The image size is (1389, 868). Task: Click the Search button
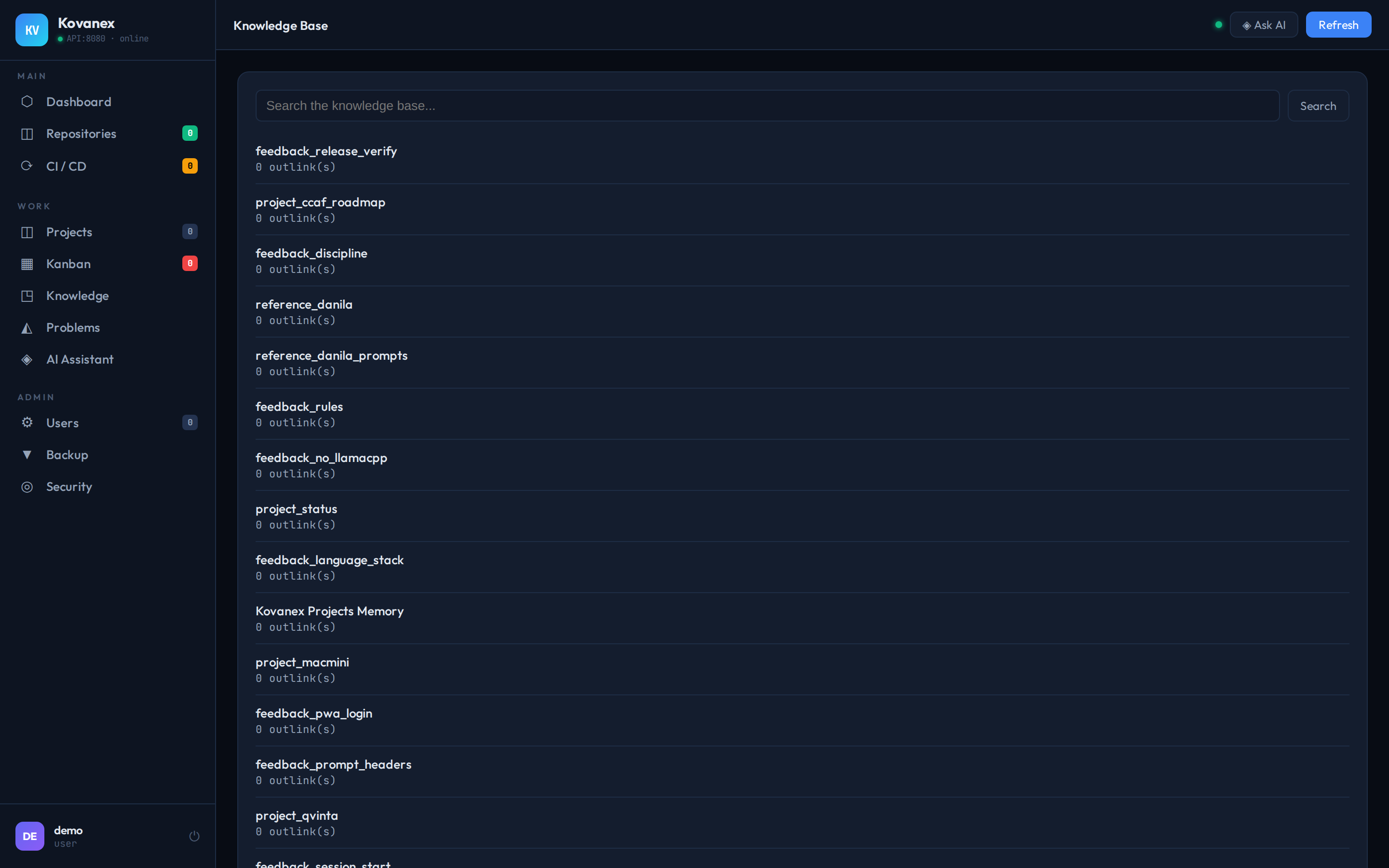[1318, 106]
